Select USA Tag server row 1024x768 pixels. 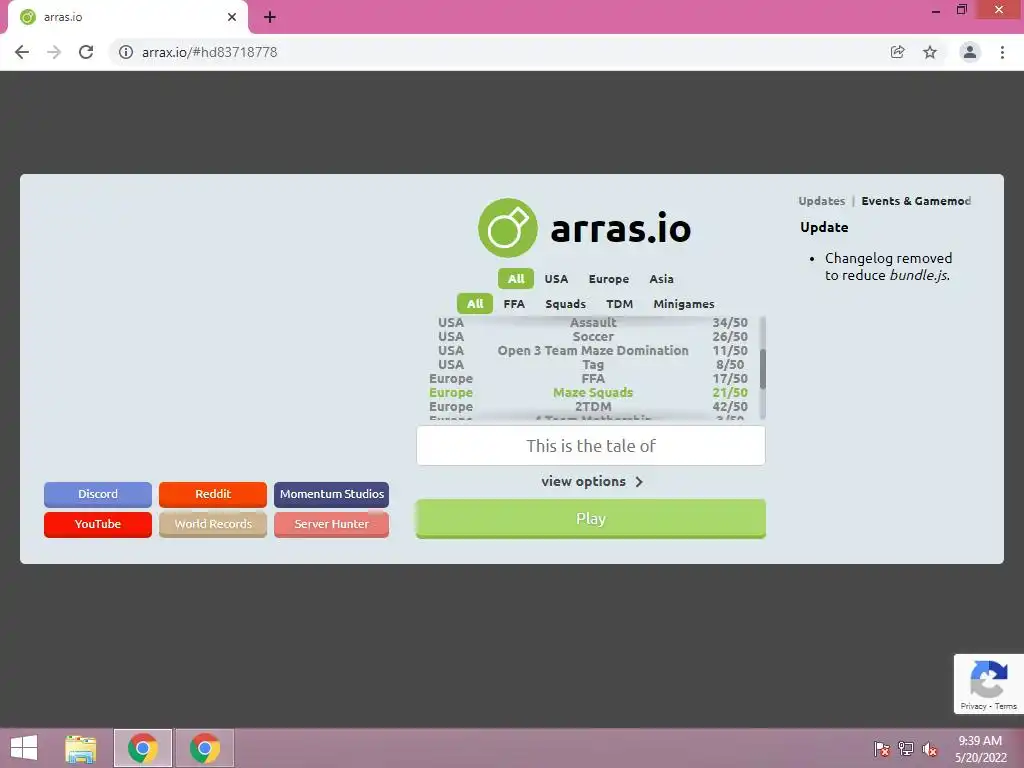592,365
